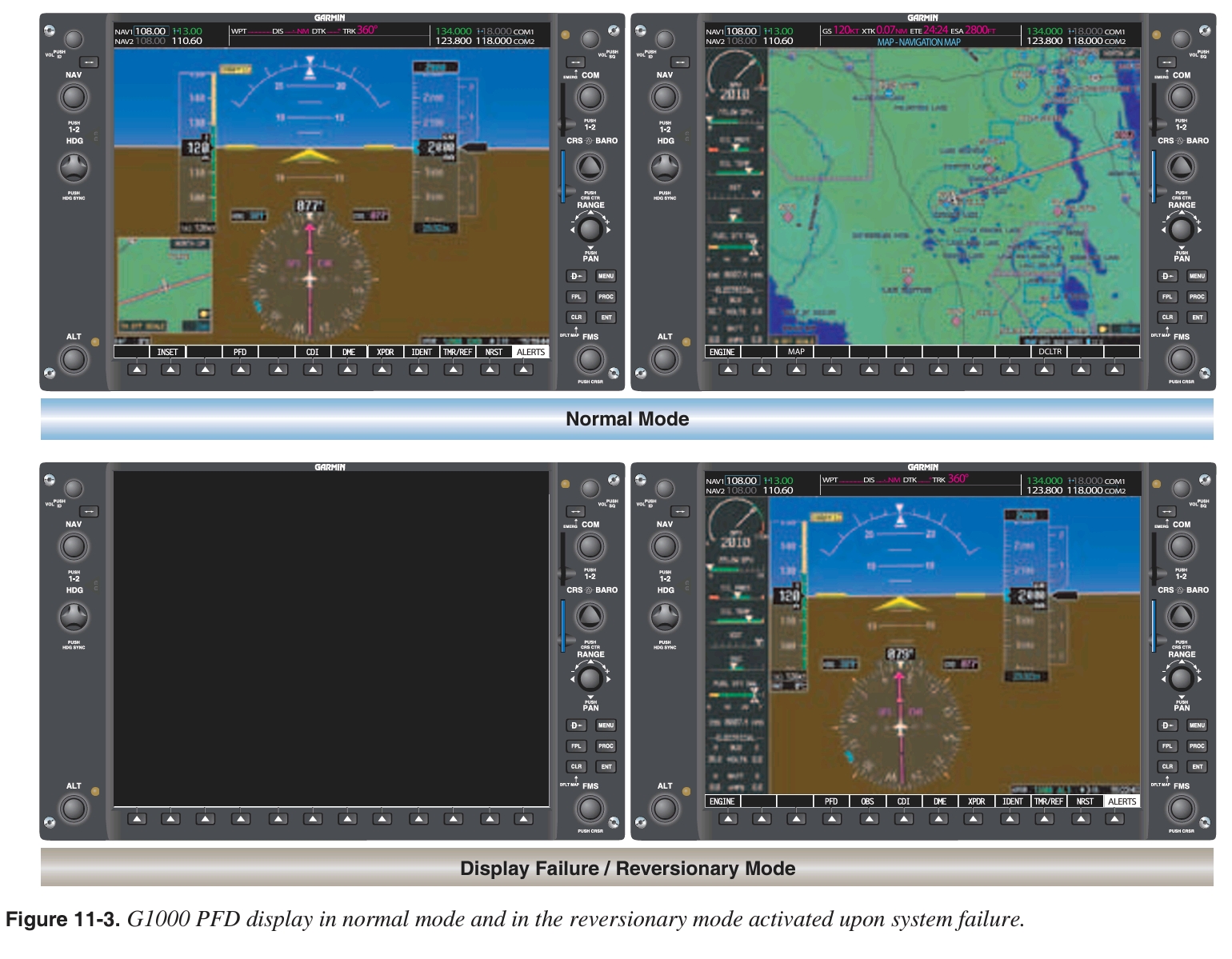
Task: Click the HDG knob on the normal-mode PFD
Action: pos(74,168)
